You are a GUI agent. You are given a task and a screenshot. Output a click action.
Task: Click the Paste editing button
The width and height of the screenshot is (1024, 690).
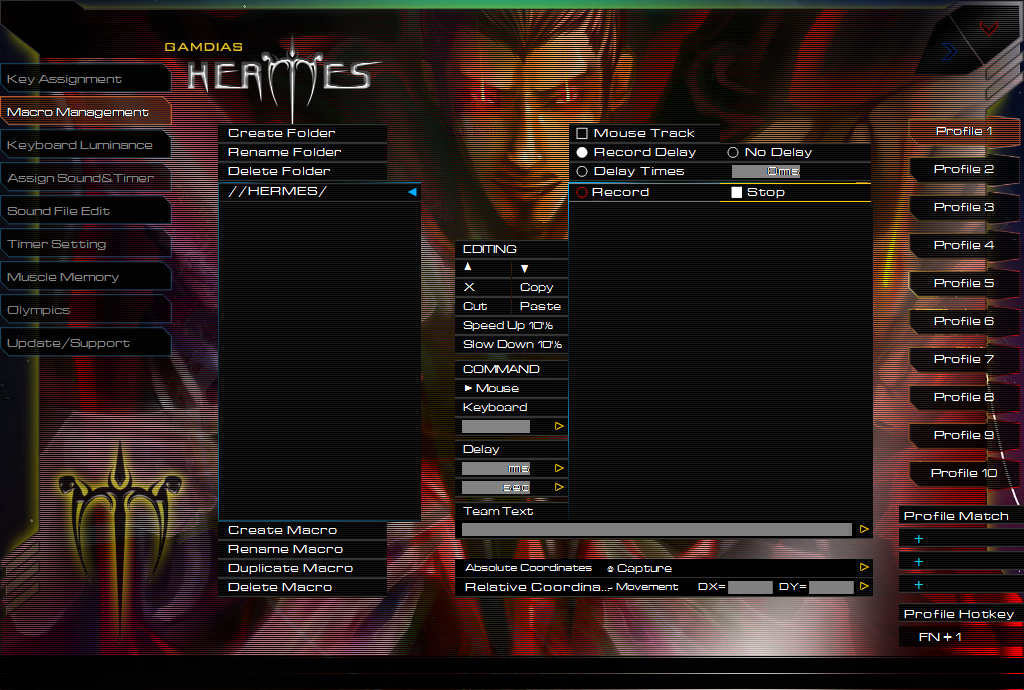coord(540,306)
